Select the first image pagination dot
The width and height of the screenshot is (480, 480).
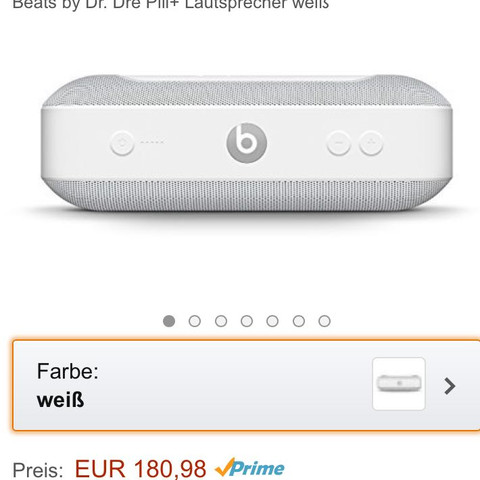[x=169, y=321]
